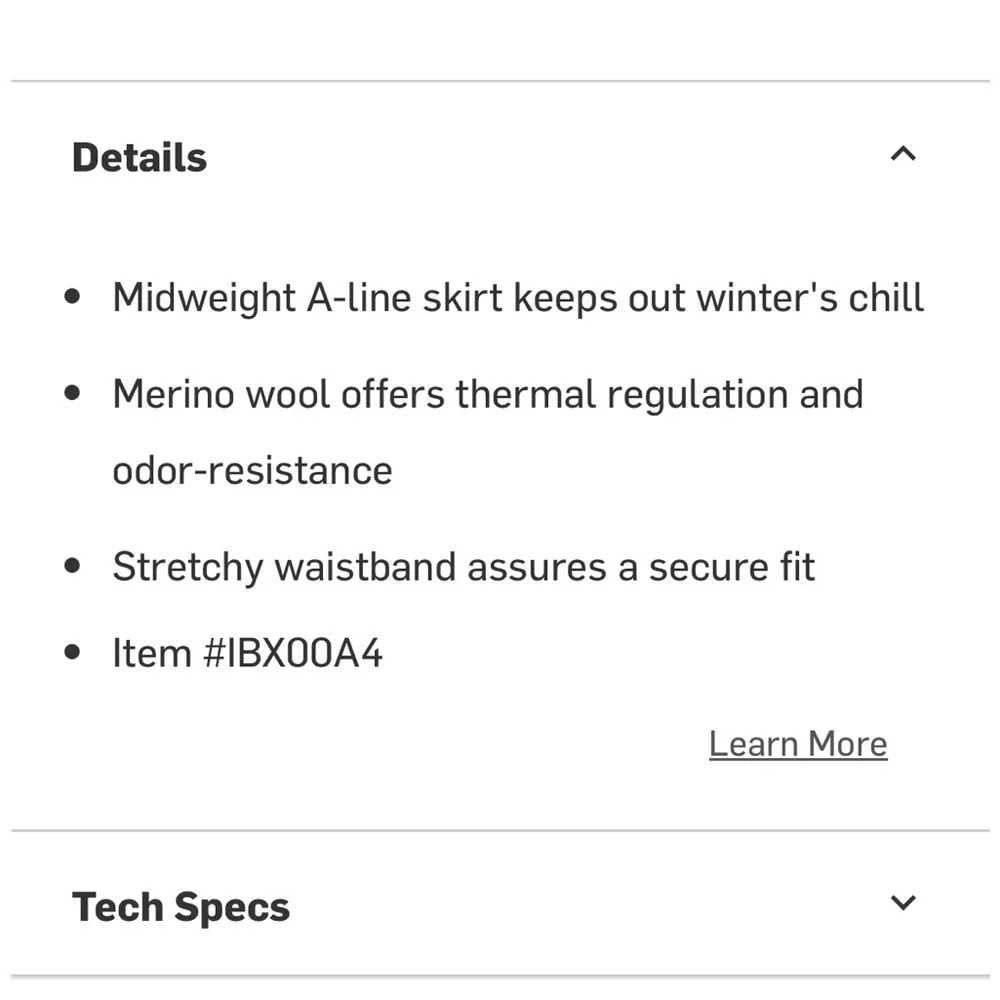The width and height of the screenshot is (1000, 1000).
Task: Click the bullet dot beside Midweight A-line skirt
Action: click(x=72, y=297)
